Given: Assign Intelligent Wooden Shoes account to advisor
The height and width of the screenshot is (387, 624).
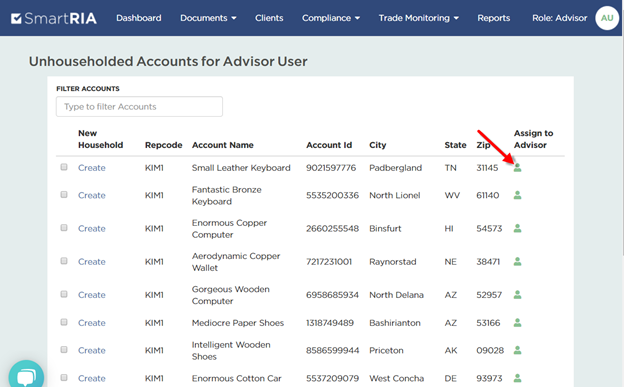Looking at the screenshot, I should click(x=517, y=350).
